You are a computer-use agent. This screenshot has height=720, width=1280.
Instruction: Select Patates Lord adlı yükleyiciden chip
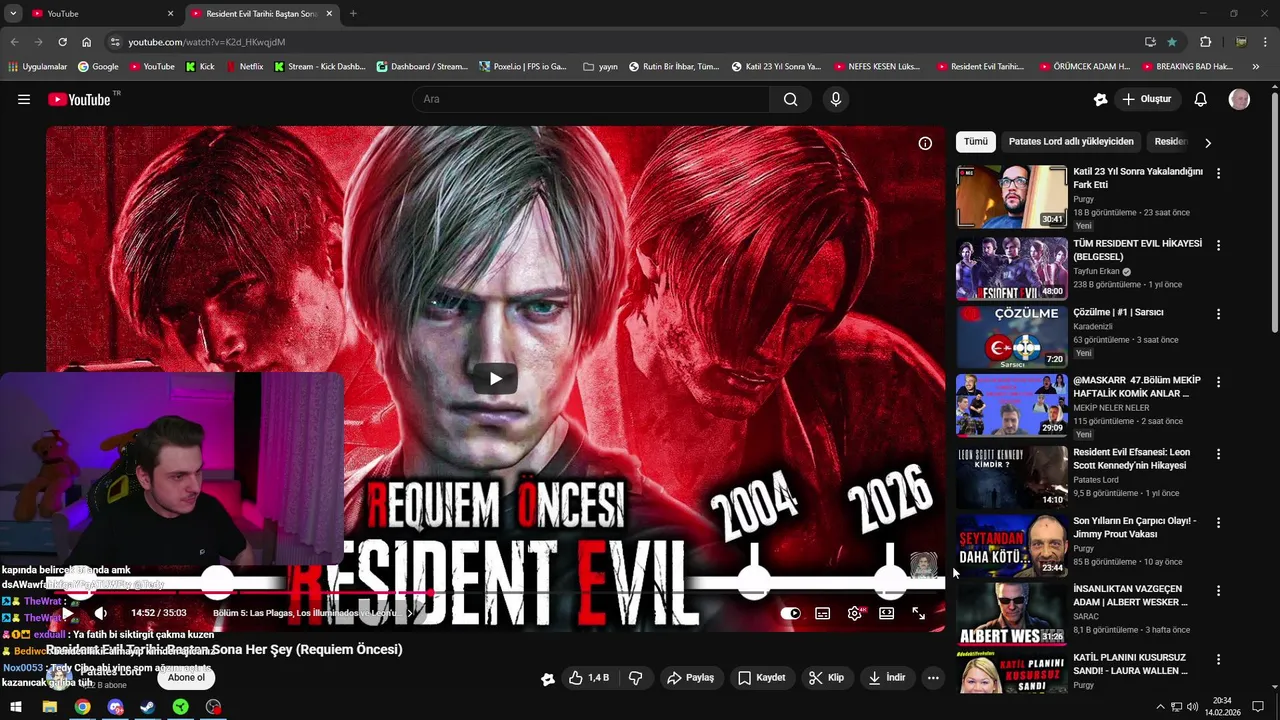(x=1071, y=142)
